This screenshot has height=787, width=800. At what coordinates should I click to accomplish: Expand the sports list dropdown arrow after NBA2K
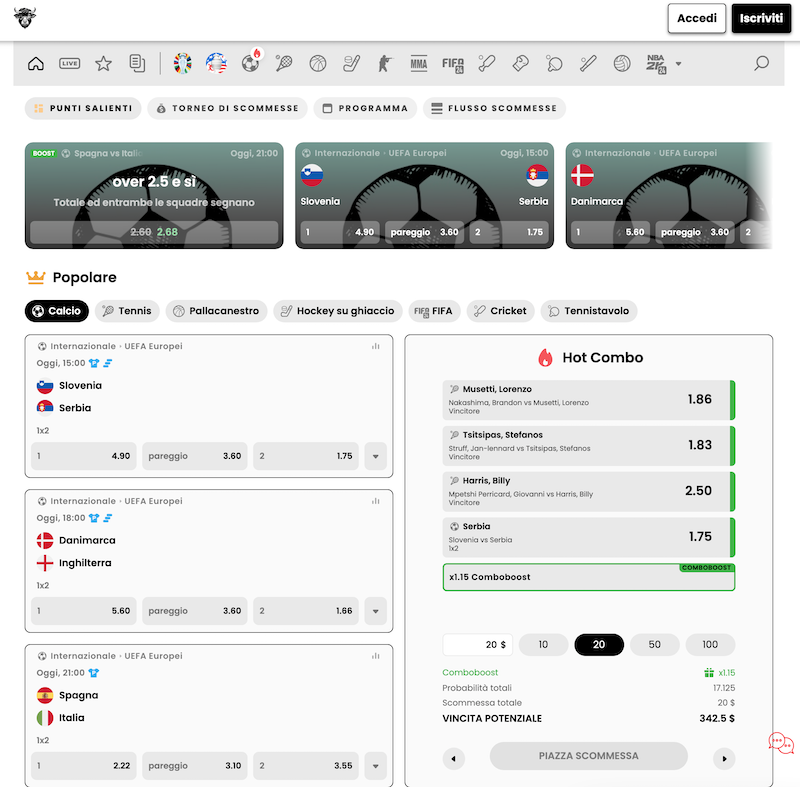[679, 64]
